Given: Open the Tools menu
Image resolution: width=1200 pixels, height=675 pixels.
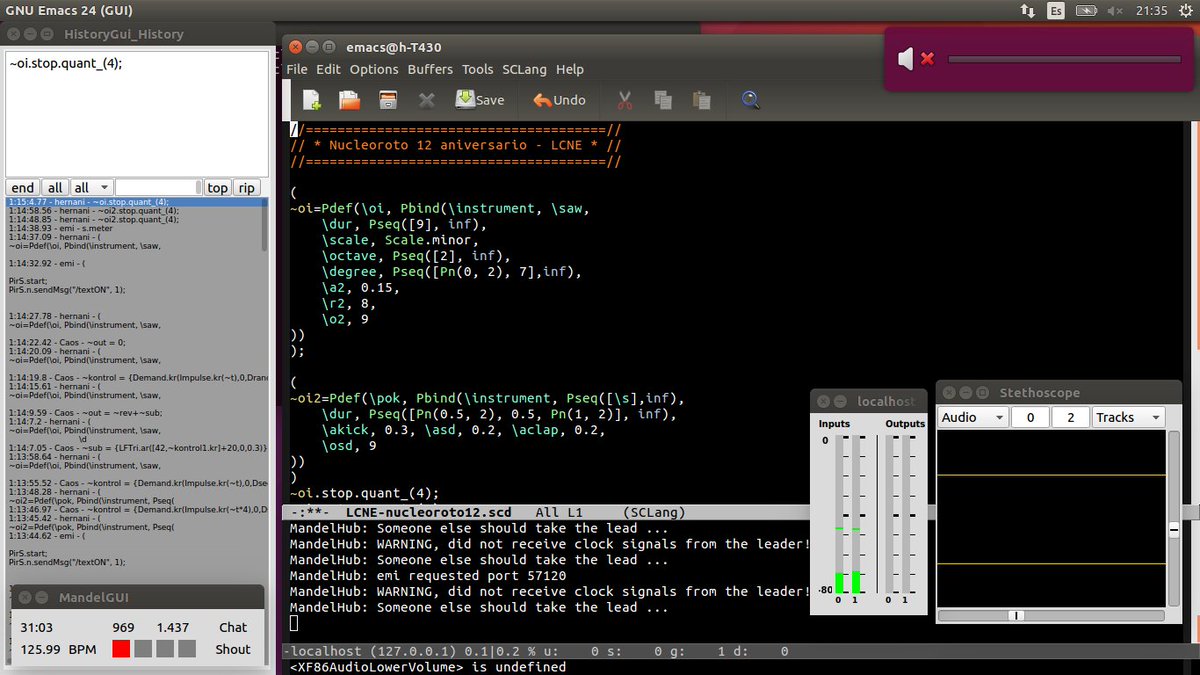Looking at the screenshot, I should [478, 69].
